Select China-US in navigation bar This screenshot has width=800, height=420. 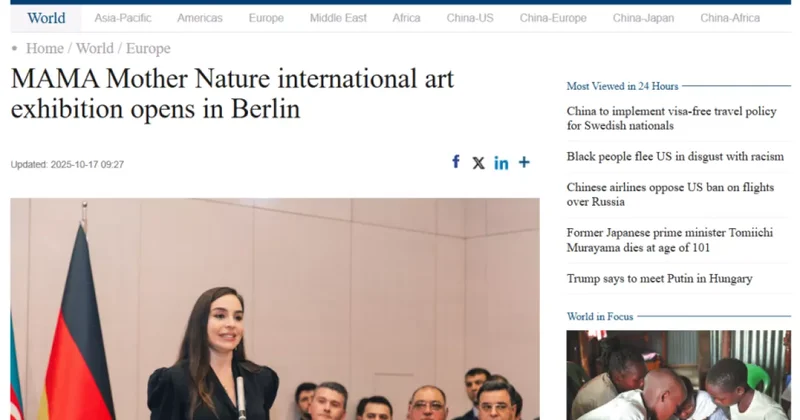tap(470, 18)
